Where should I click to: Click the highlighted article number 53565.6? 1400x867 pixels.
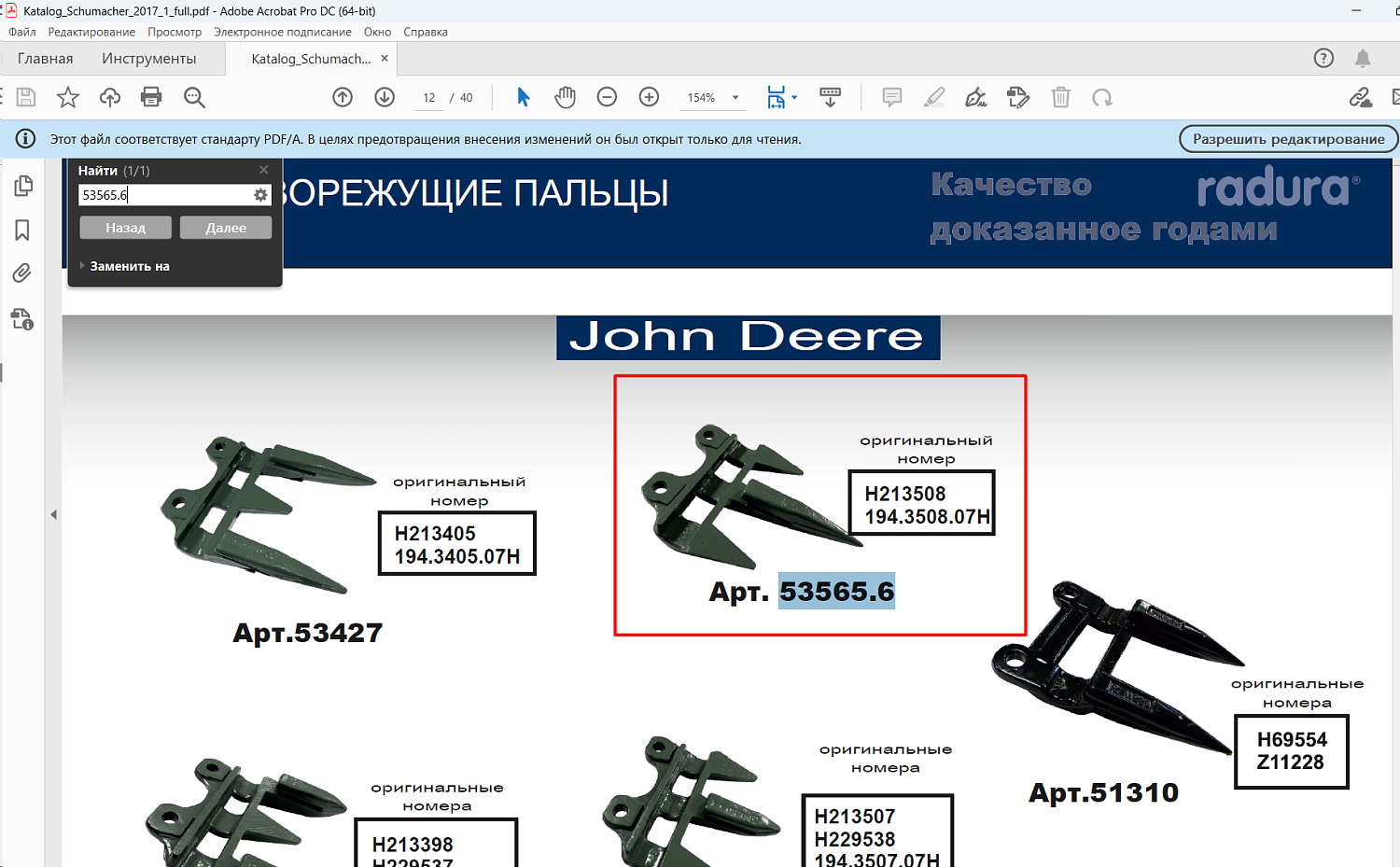click(x=837, y=591)
